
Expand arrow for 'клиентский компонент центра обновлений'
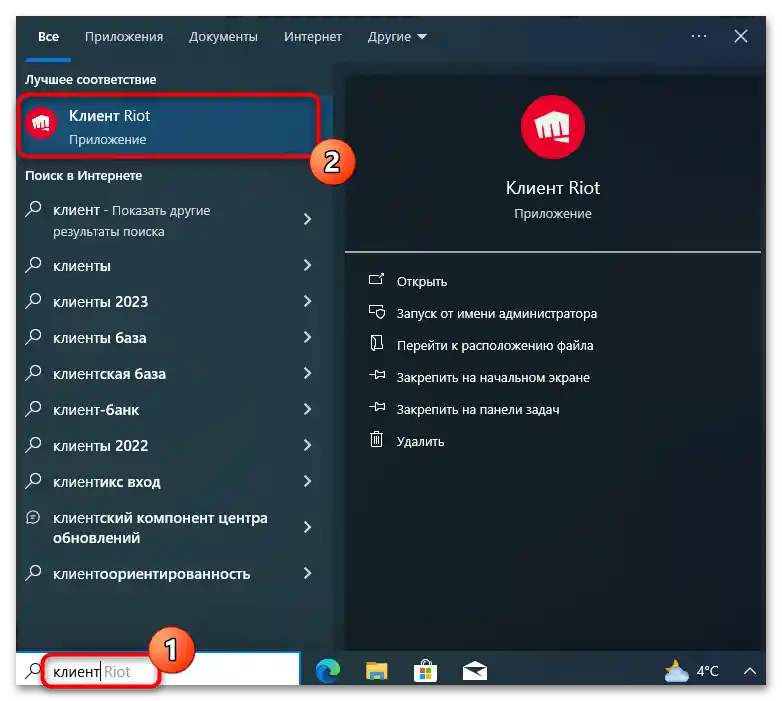click(x=308, y=527)
